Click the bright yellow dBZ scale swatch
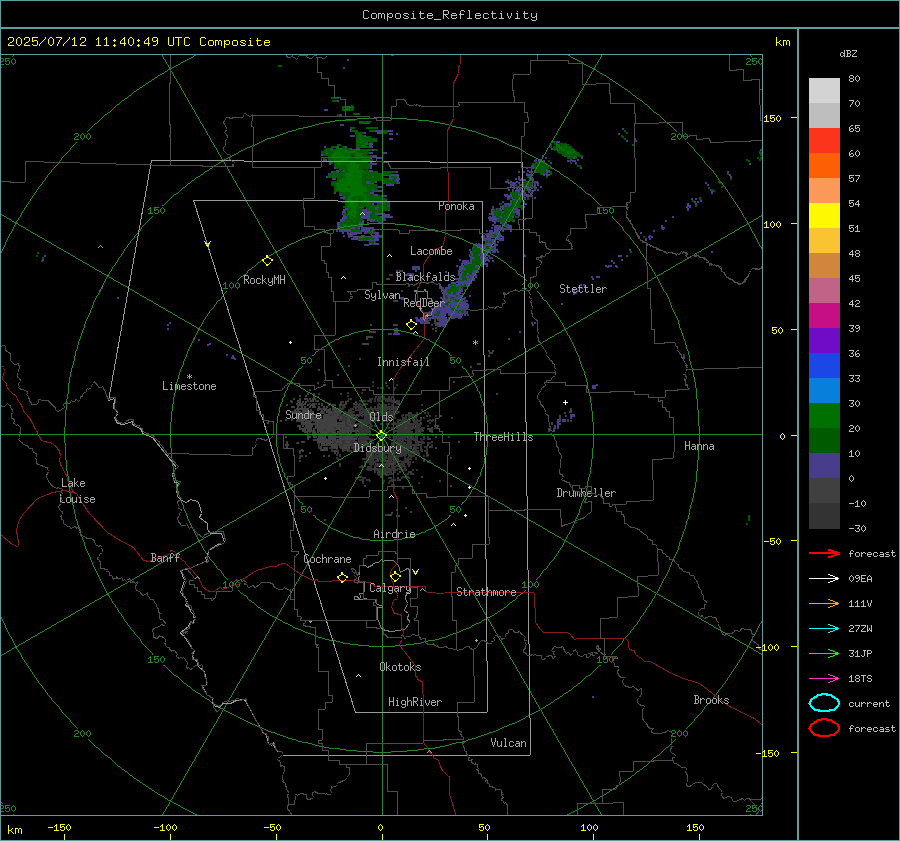This screenshot has width=900, height=841. (x=824, y=216)
